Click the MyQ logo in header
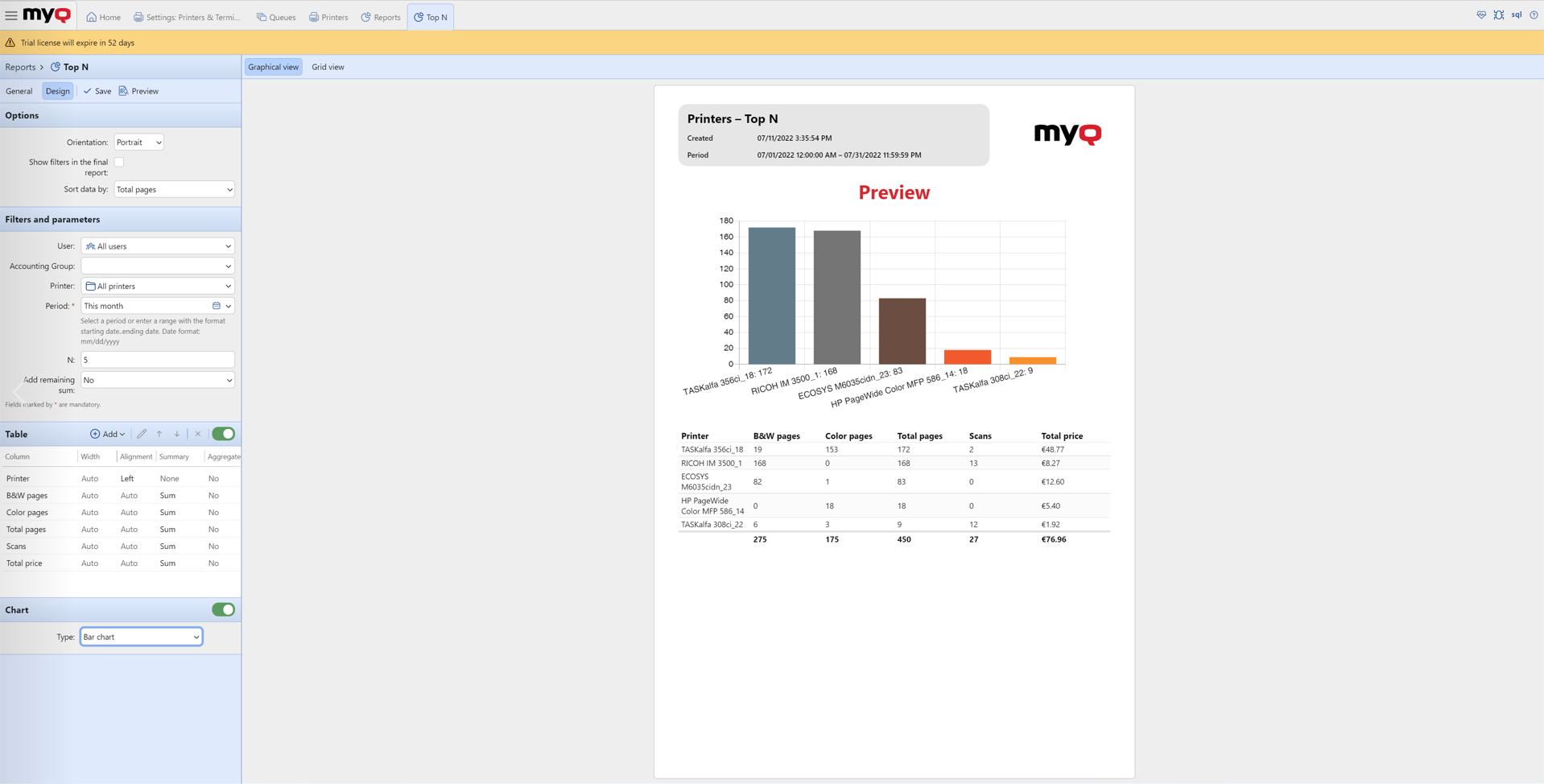Image resolution: width=1544 pixels, height=784 pixels. coord(47,15)
